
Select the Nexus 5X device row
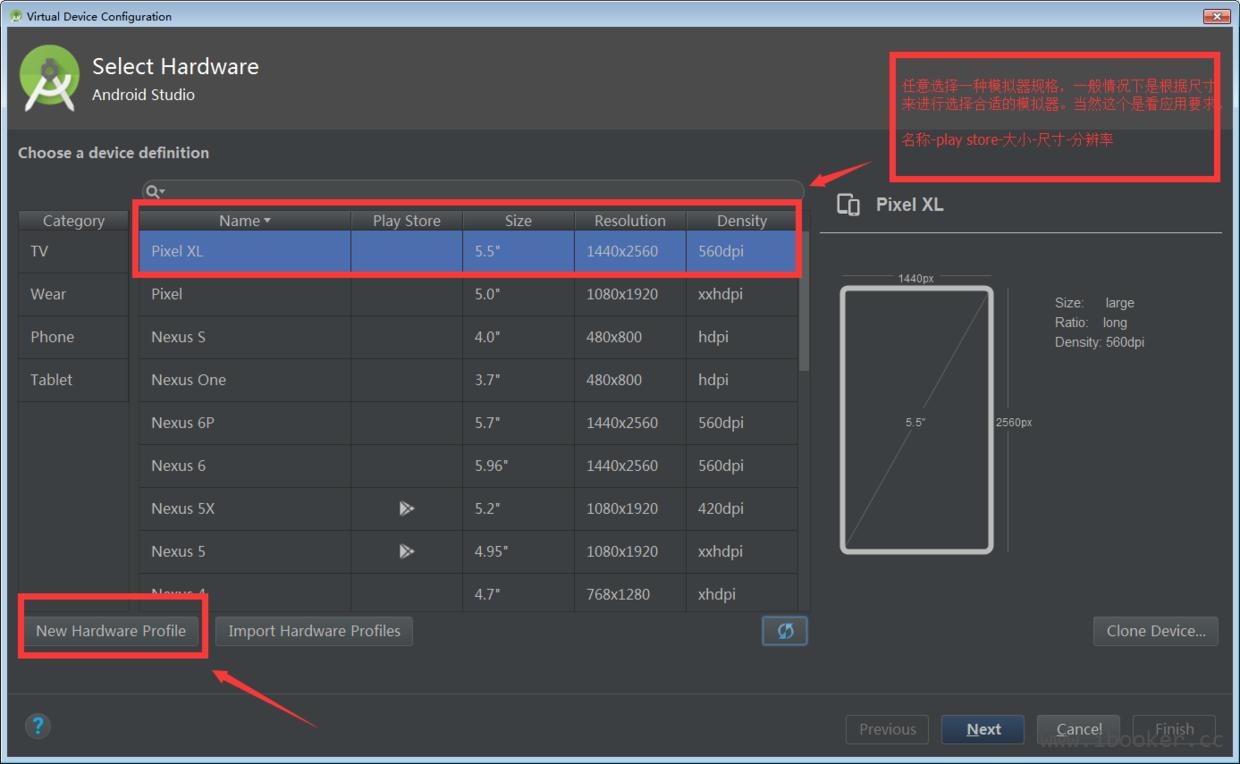(x=468, y=508)
